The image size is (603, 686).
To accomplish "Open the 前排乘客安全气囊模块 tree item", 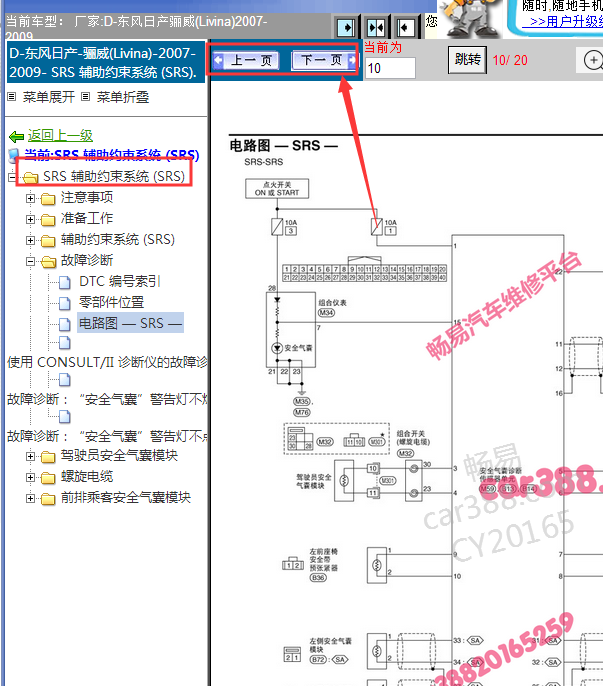I will [126, 497].
